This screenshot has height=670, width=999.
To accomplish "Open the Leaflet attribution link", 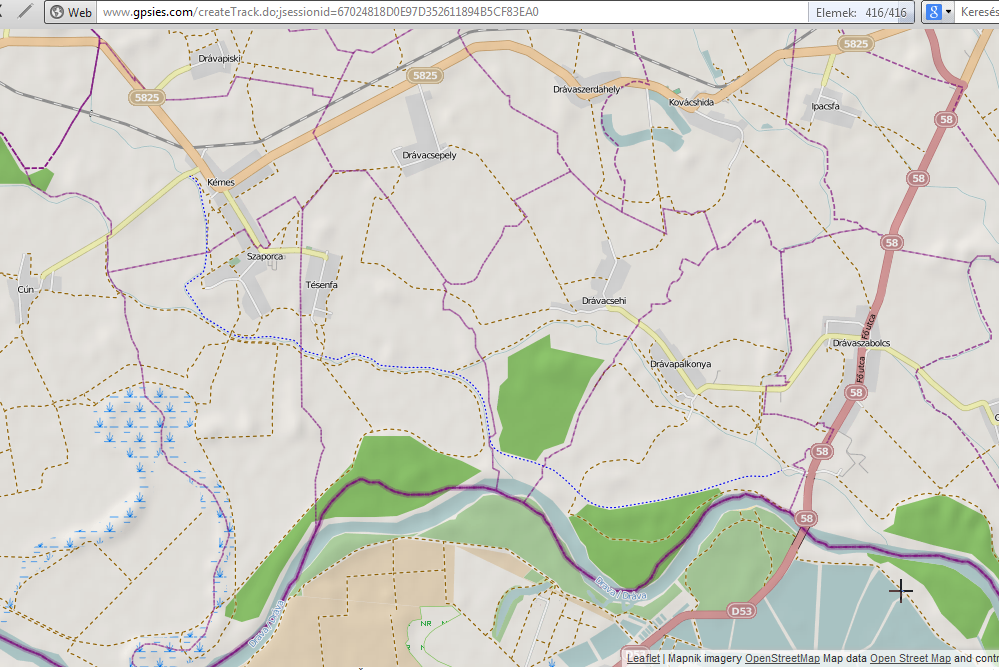I will 643,658.
